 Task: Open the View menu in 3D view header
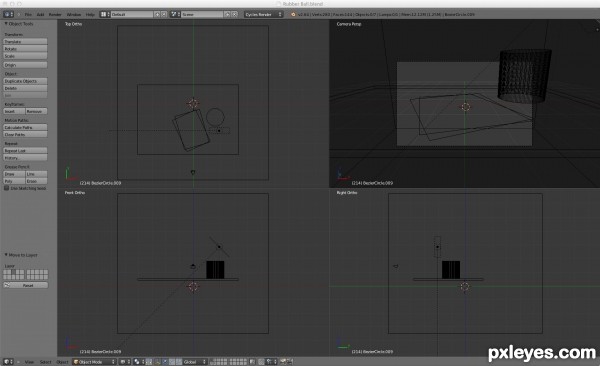[29, 362]
